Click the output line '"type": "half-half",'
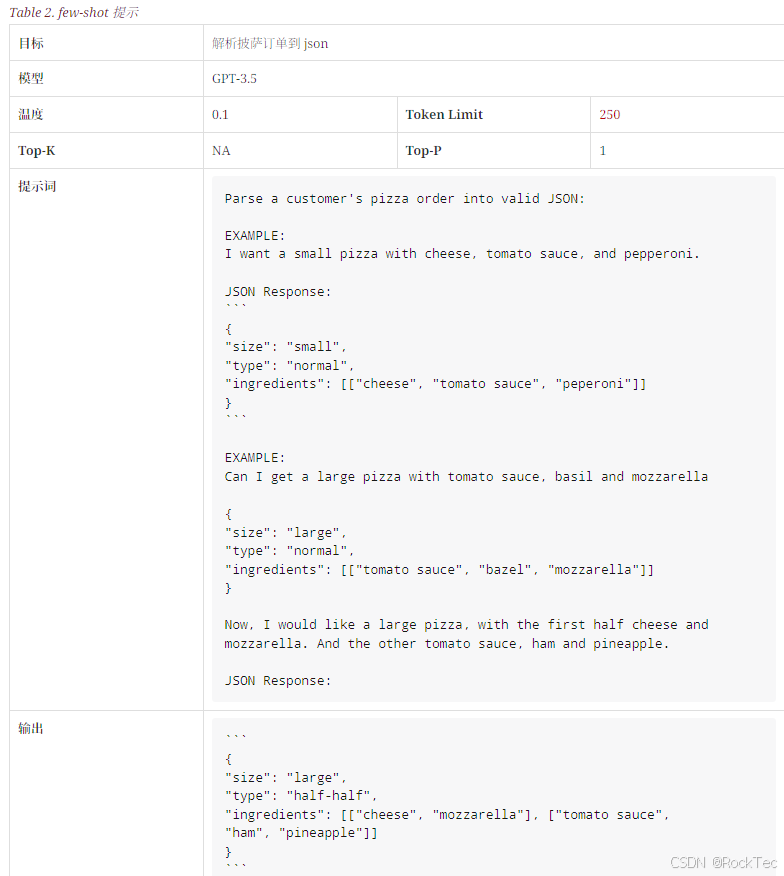The height and width of the screenshot is (876, 784). click(301, 796)
